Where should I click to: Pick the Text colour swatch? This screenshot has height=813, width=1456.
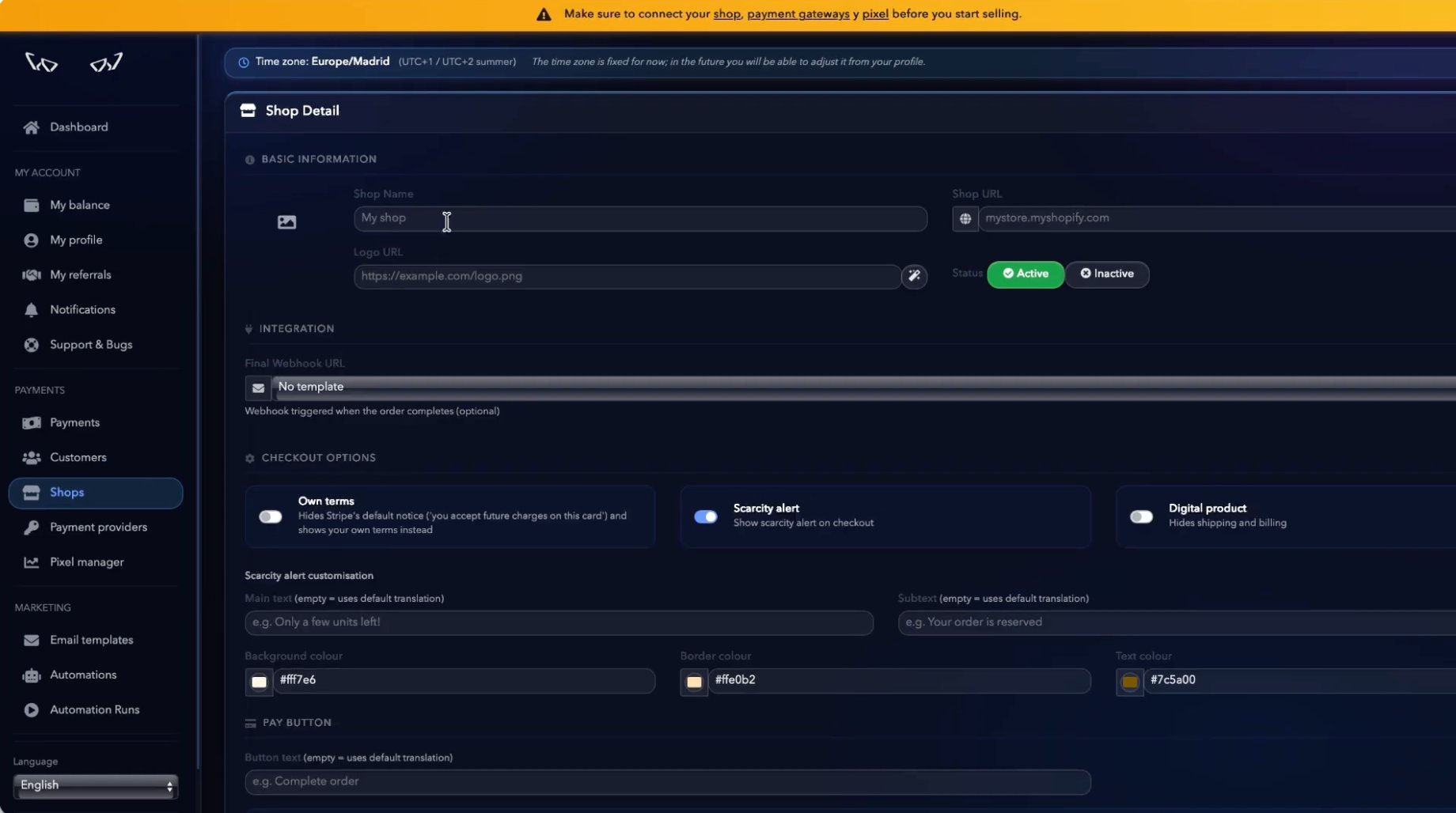1130,682
